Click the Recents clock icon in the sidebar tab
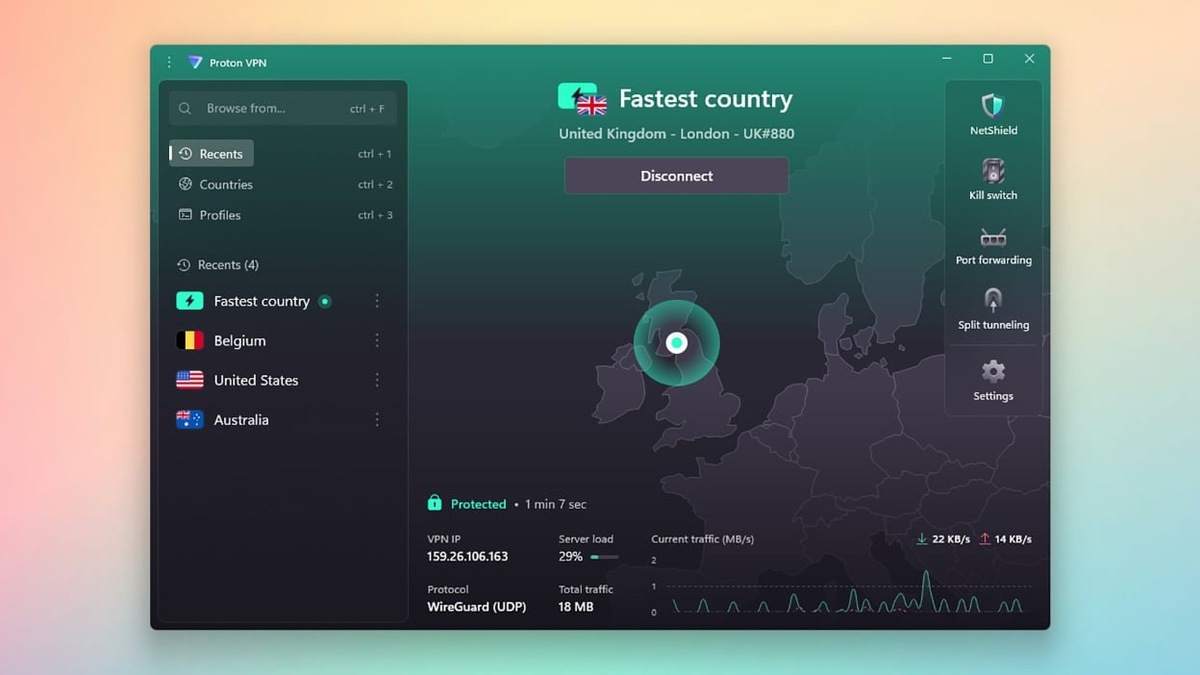 tap(185, 154)
